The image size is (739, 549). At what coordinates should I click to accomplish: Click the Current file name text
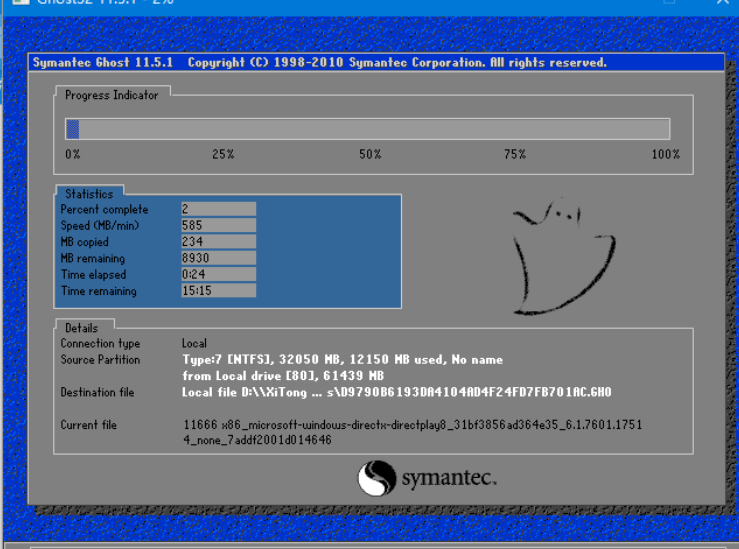(411, 432)
